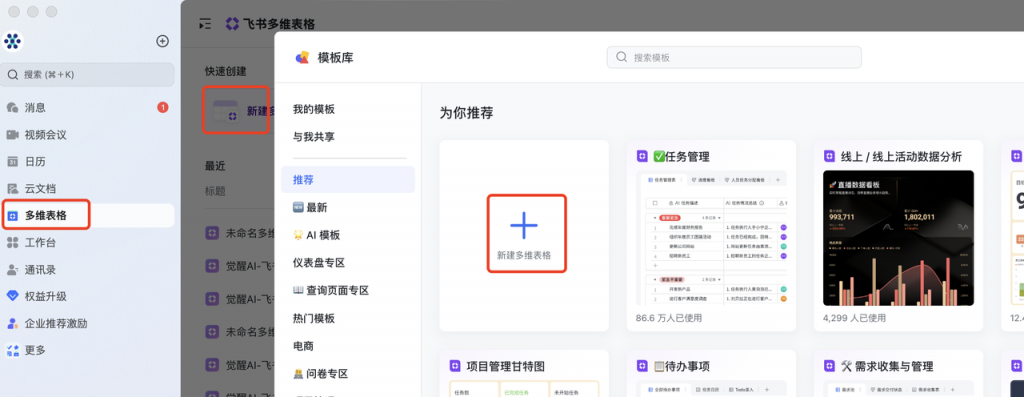The width and height of the screenshot is (1024, 397).
Task: Select the 仪表盘专区 category
Action: (x=347, y=262)
